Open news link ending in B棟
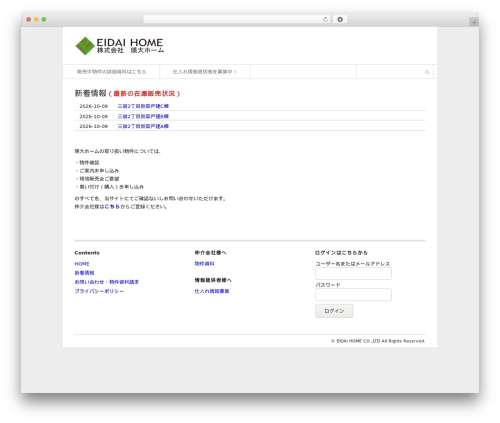This screenshot has width=500, height=423. [143, 116]
